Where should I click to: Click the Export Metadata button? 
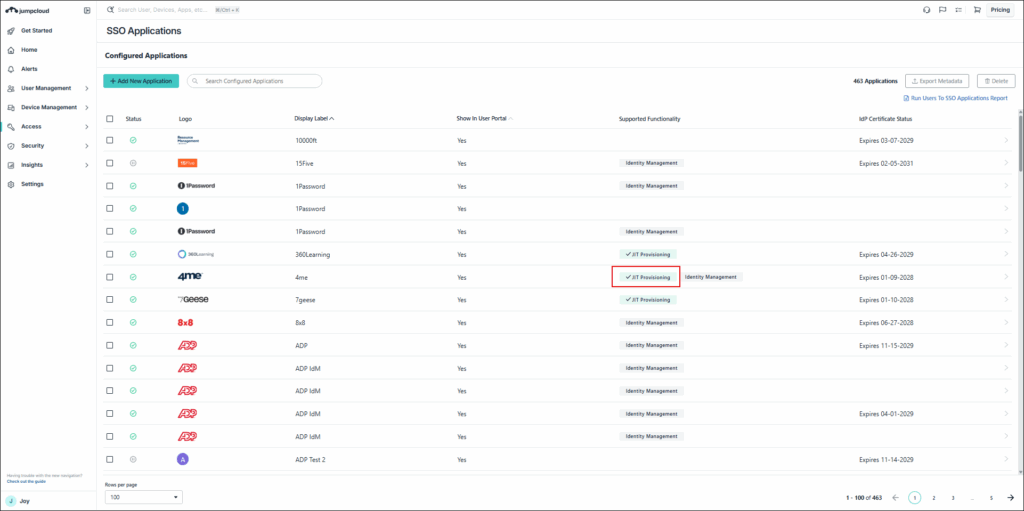[x=937, y=81]
